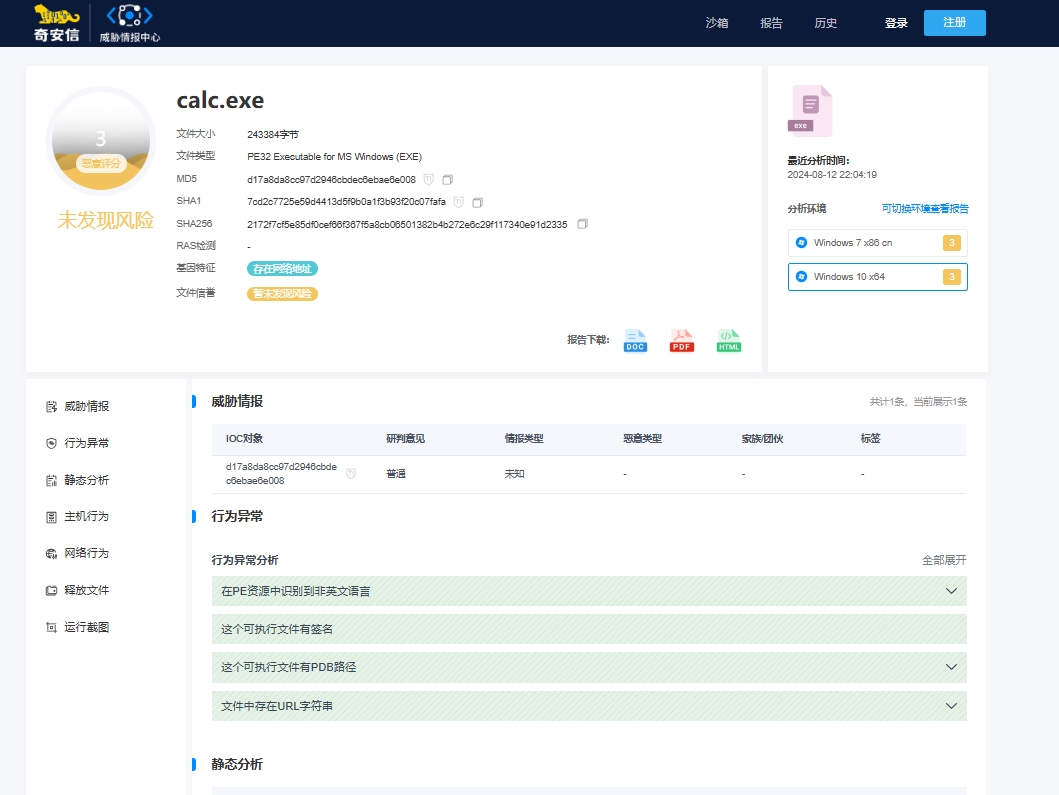Click the Threat Intelligence Center logo

[130, 24]
